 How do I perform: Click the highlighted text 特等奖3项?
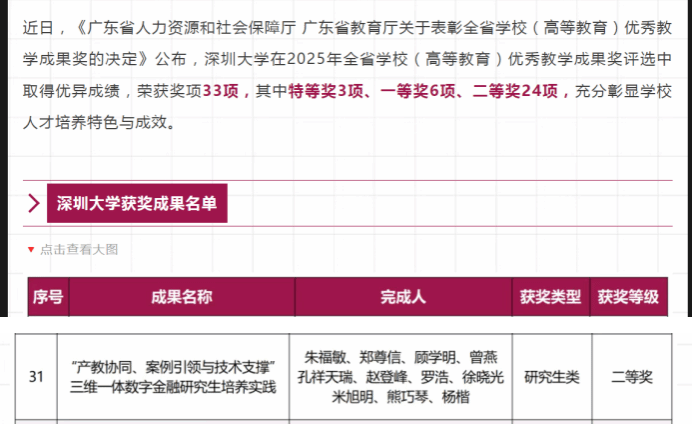click(326, 91)
